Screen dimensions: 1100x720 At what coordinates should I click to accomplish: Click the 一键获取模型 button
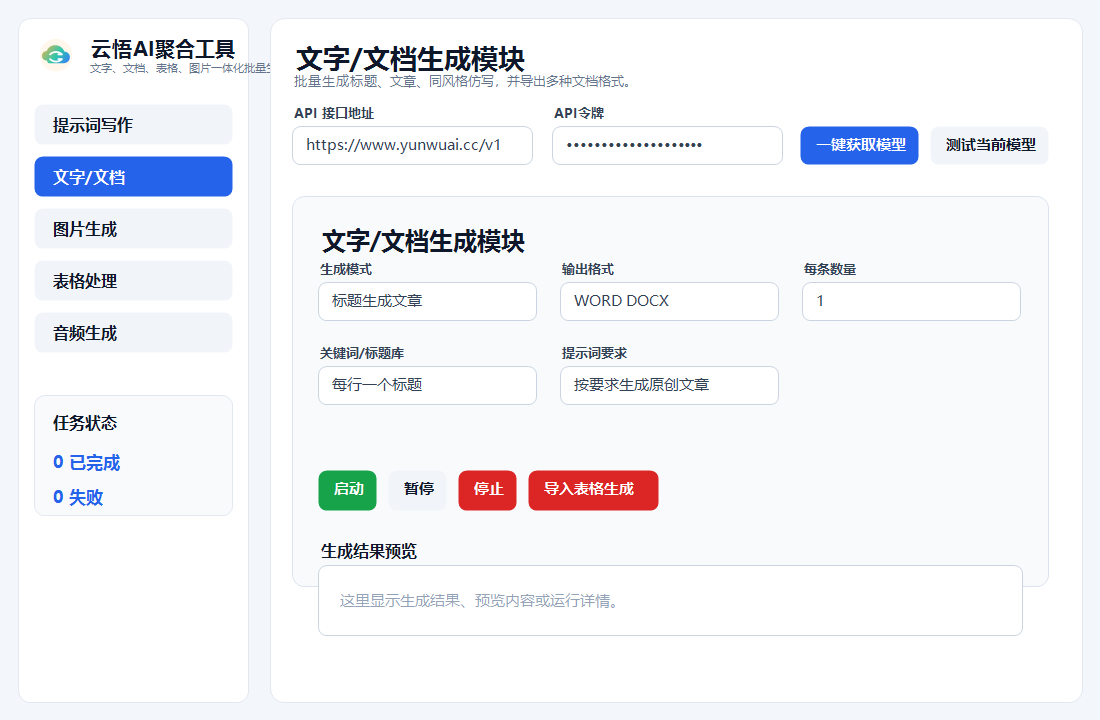pos(859,145)
